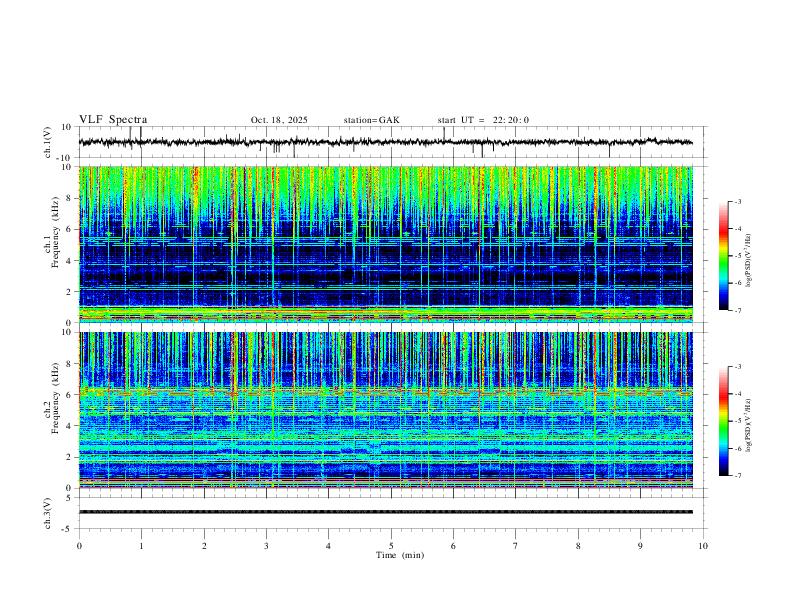Click the ch.2 Frequency (kHz) axis label
The width and height of the screenshot is (792, 612).
(x=52, y=398)
